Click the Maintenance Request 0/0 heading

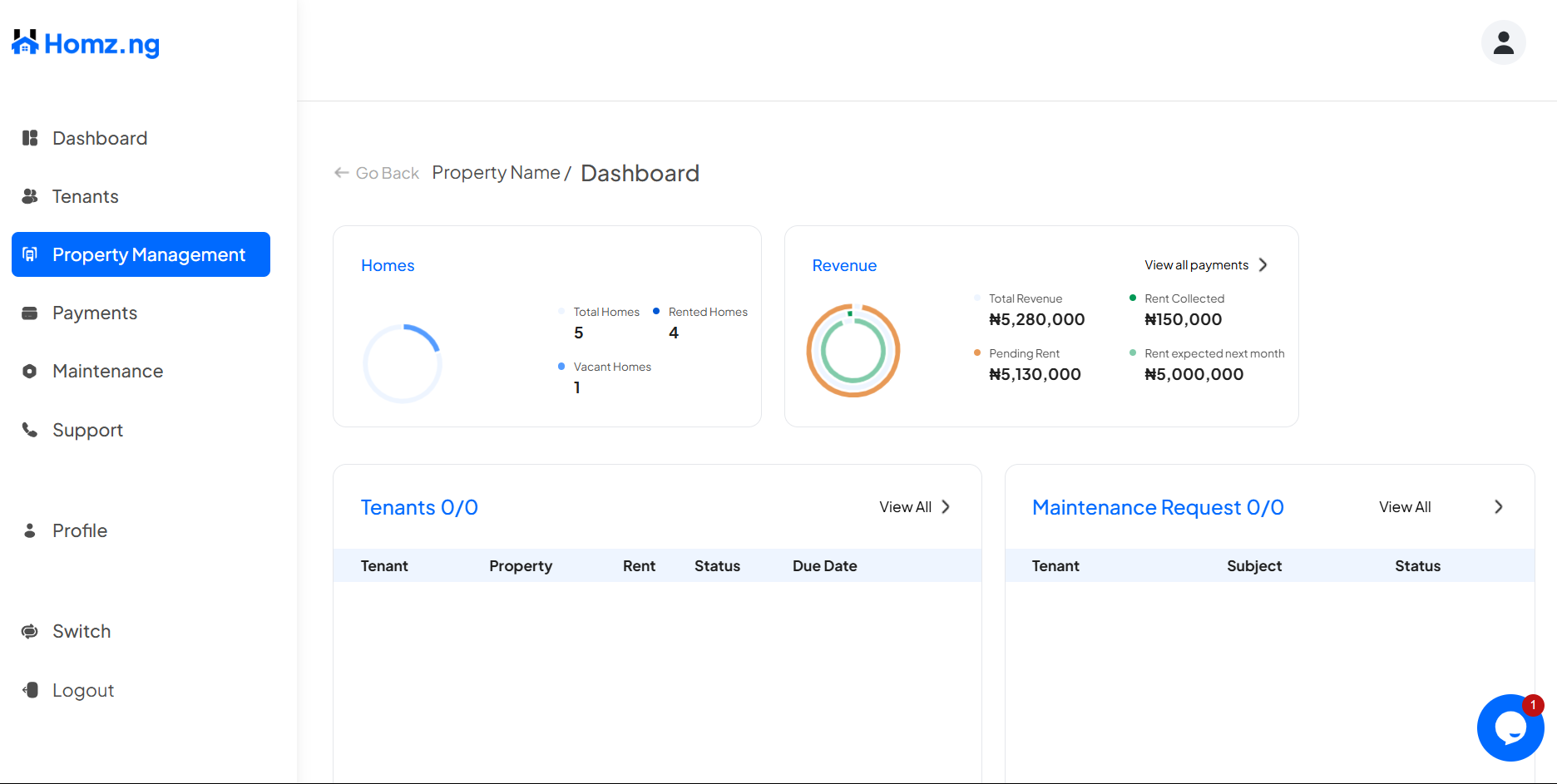[x=1158, y=507]
